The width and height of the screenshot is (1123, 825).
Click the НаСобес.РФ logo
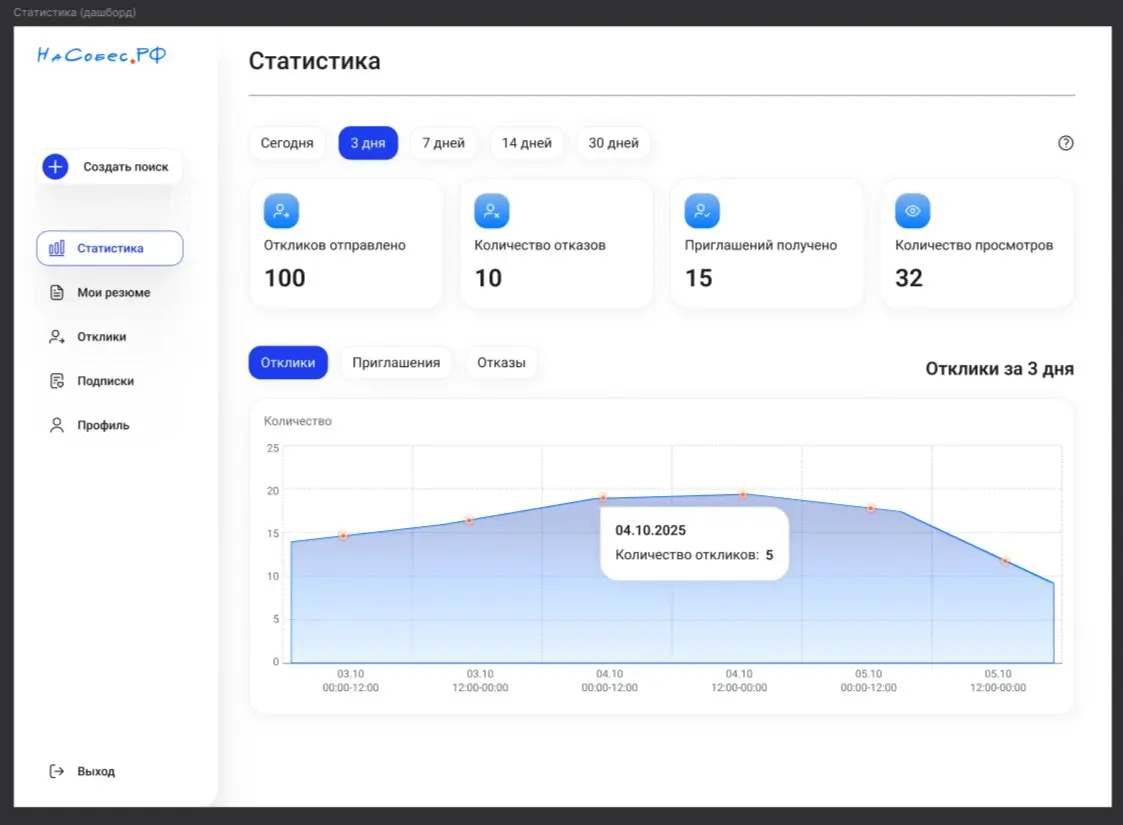[101, 56]
